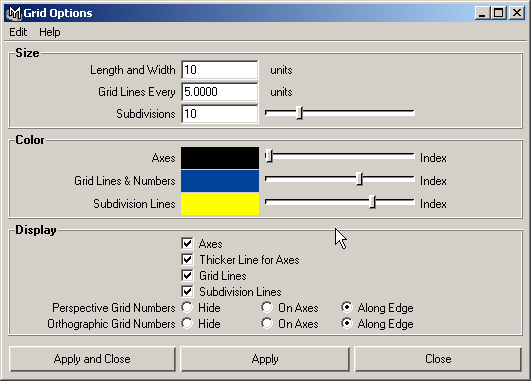531x381 pixels.
Task: Toggle the Subdivision Lines display checkbox
Action: tap(187, 292)
